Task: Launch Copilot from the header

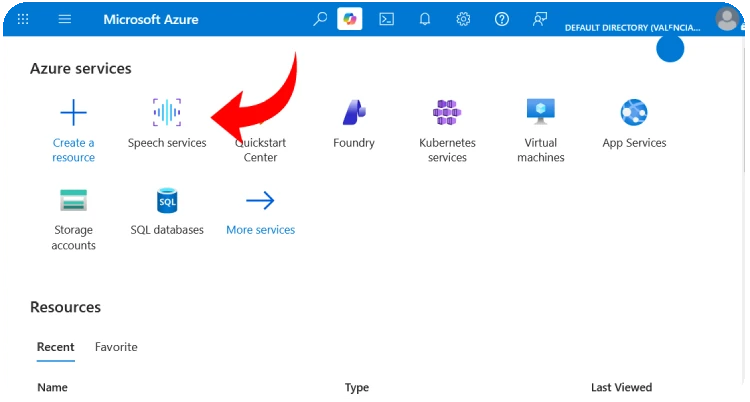Action: click(350, 19)
